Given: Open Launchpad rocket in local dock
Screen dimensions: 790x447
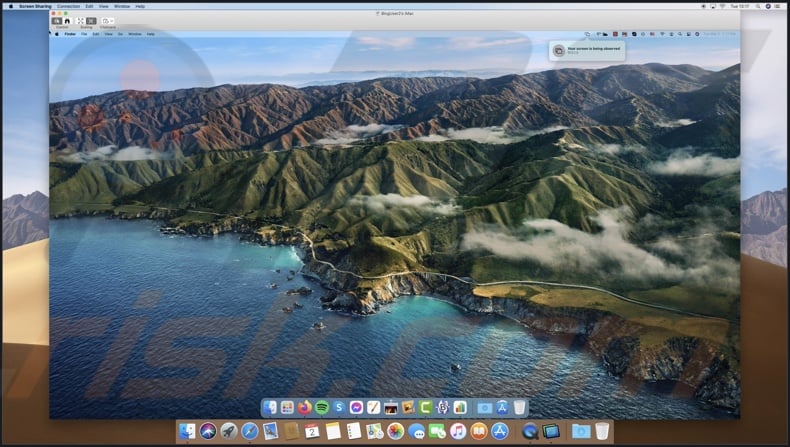Looking at the screenshot, I should click(229, 431).
